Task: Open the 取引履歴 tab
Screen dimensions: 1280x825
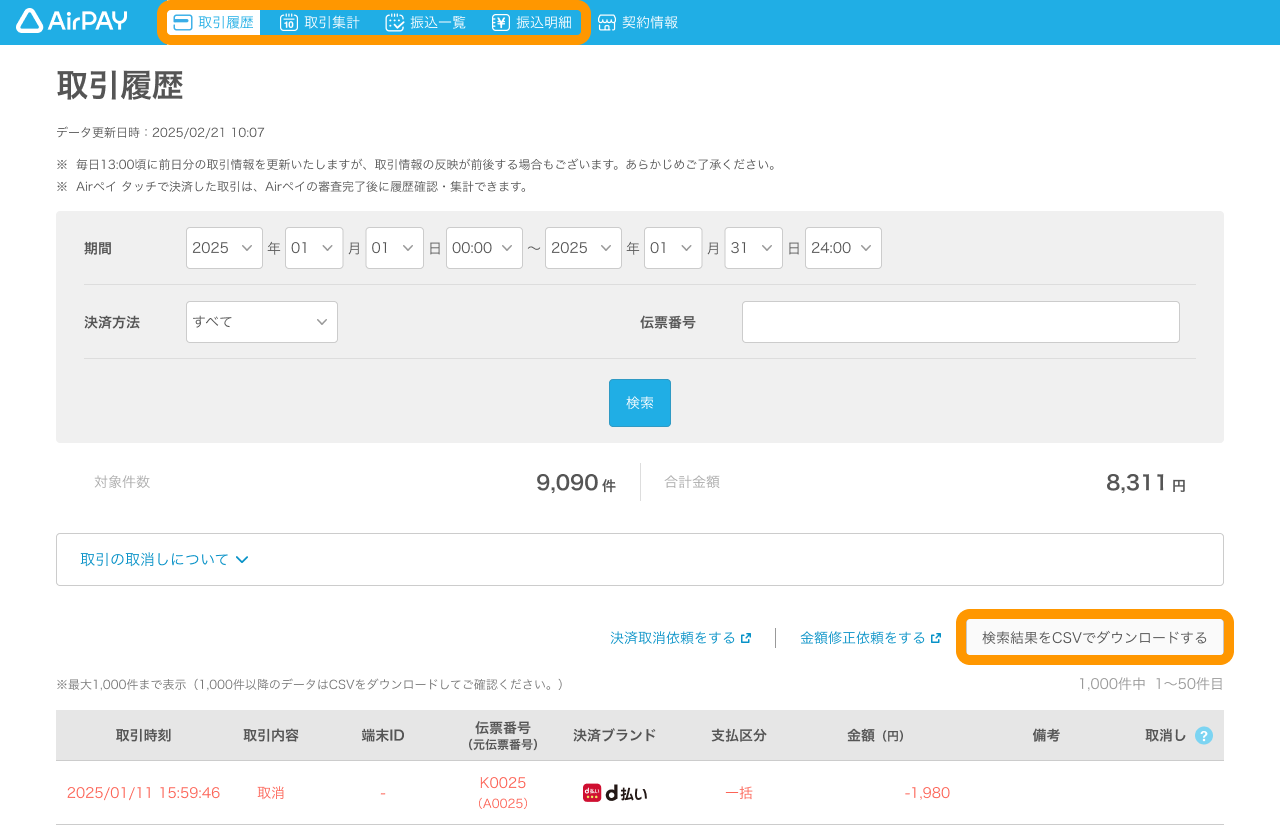Action: tap(213, 22)
